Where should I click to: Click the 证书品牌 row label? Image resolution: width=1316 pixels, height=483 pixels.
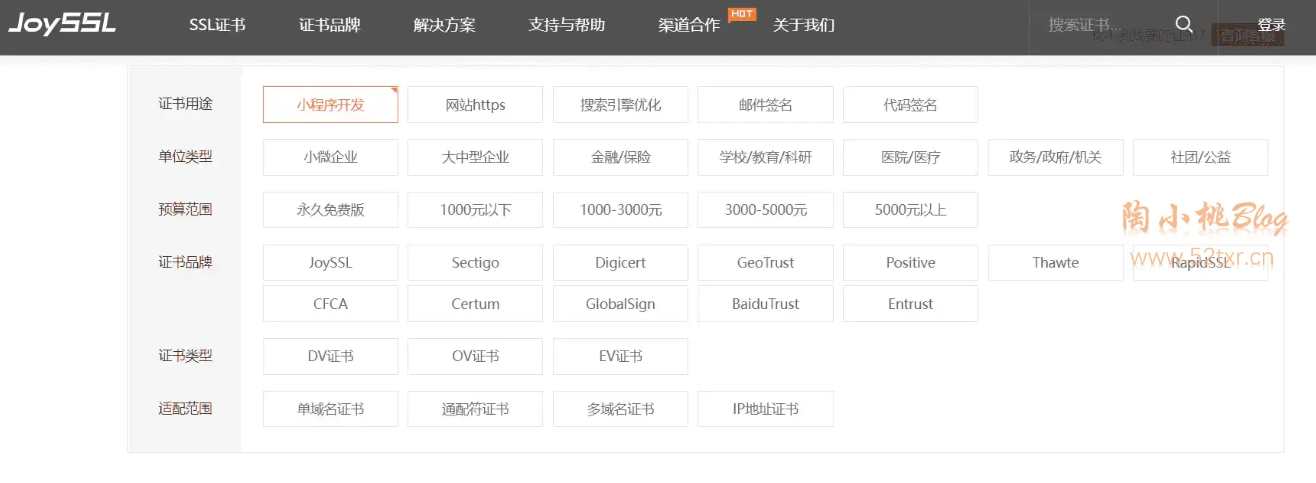point(185,262)
